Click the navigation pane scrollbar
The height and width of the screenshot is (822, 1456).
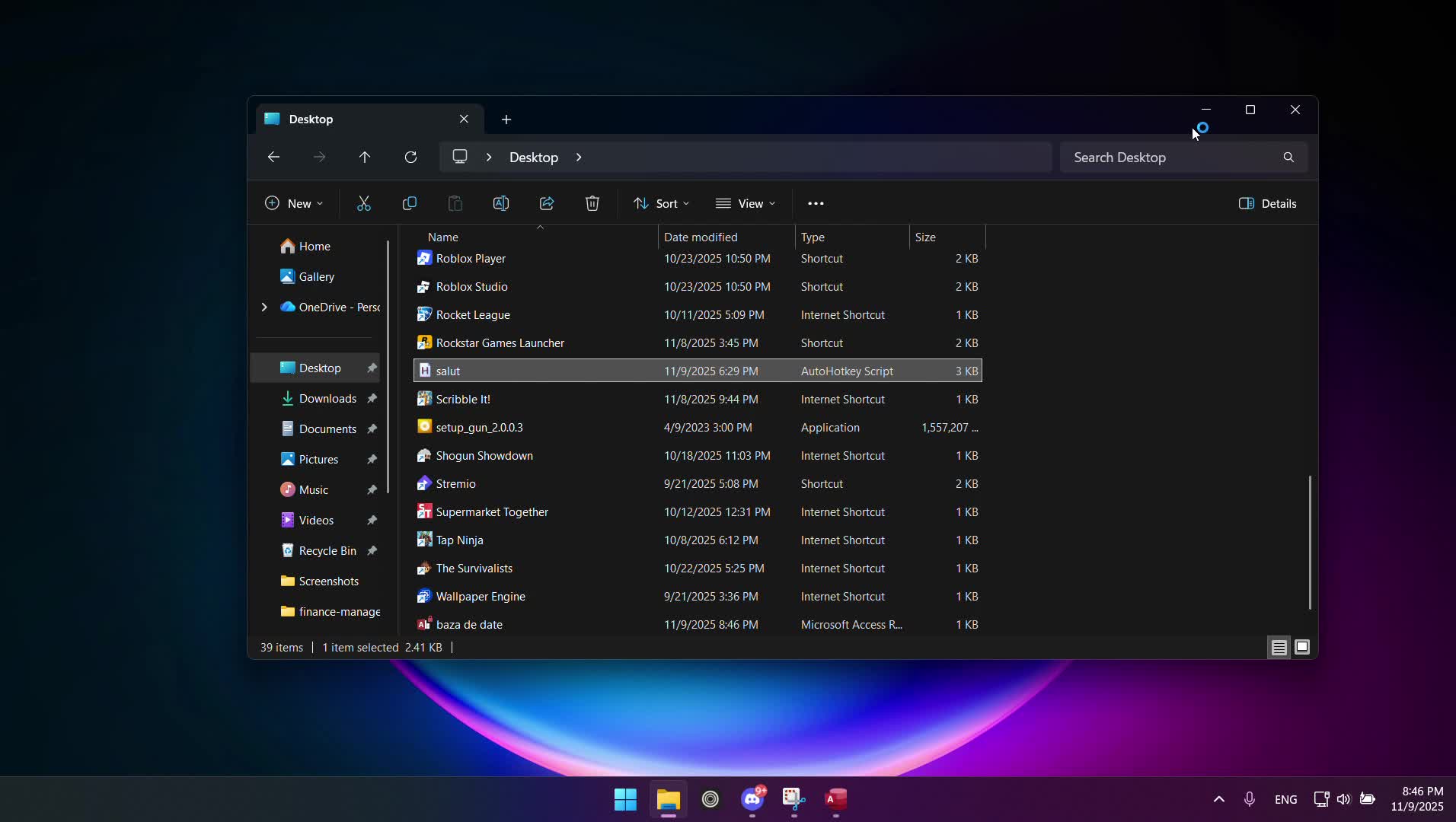pos(388,367)
